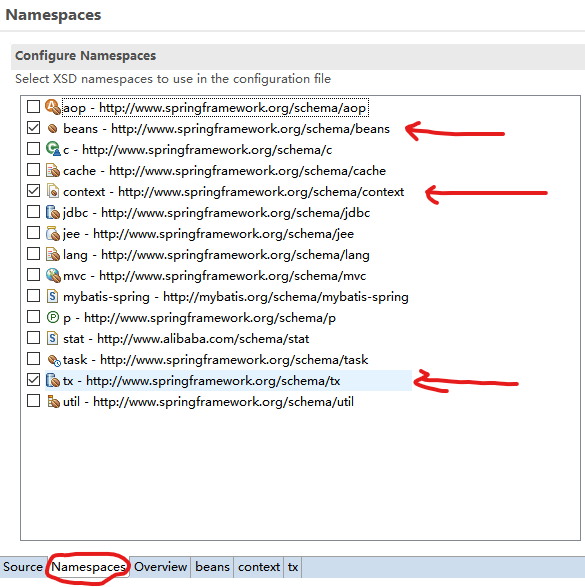Click the jee namespace icon
This screenshot has height=587, width=585.
pos(53,233)
